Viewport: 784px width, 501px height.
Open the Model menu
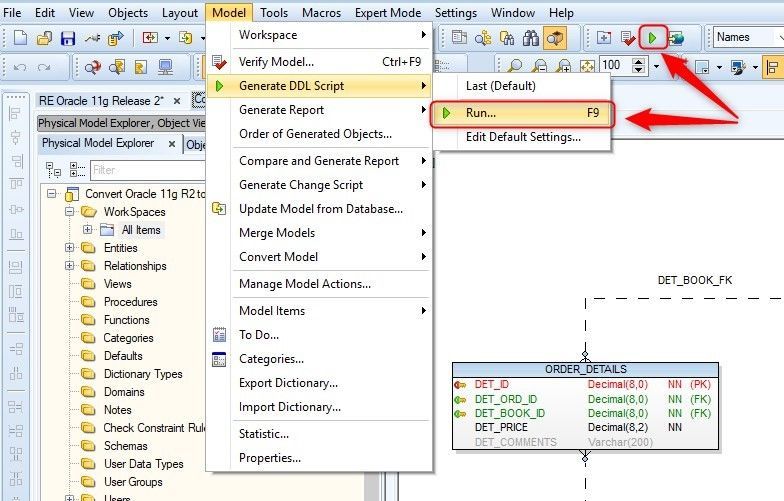[229, 12]
